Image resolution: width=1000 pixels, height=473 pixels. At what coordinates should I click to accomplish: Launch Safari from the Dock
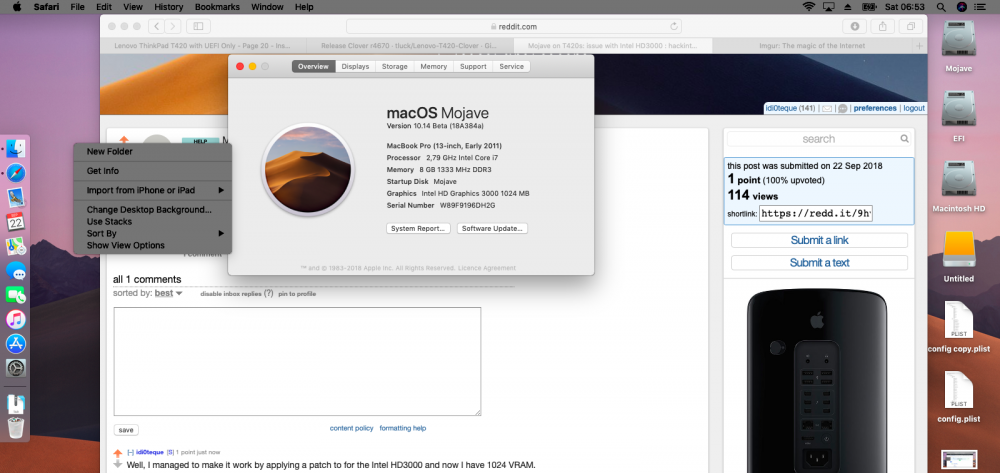[x=16, y=173]
